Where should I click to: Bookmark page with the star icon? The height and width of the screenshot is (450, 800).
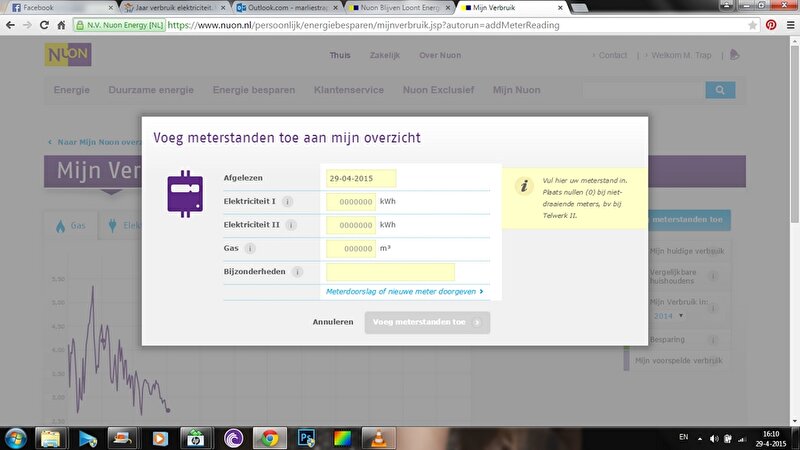(752, 25)
